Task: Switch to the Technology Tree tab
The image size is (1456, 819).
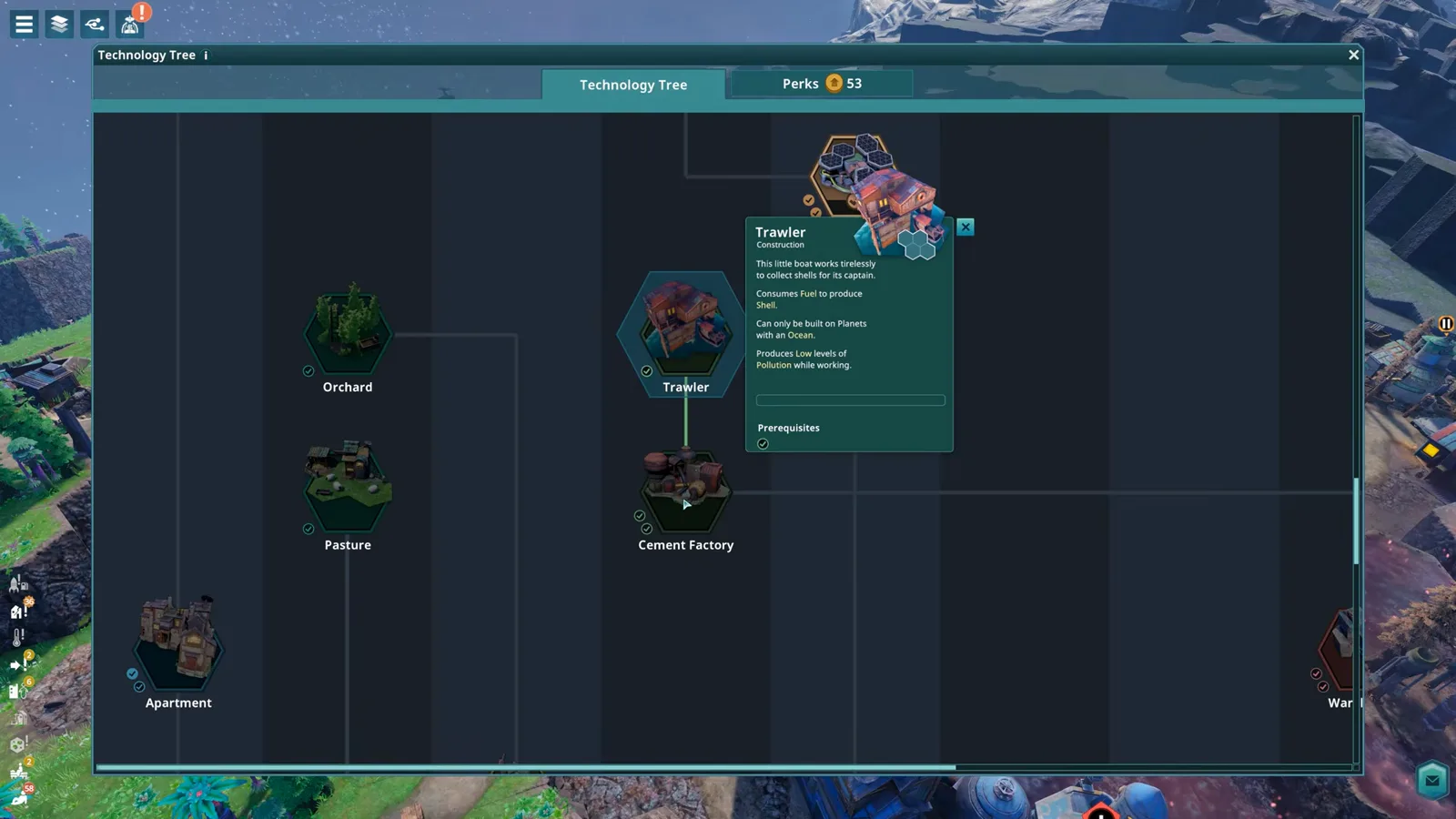Action: point(633,85)
